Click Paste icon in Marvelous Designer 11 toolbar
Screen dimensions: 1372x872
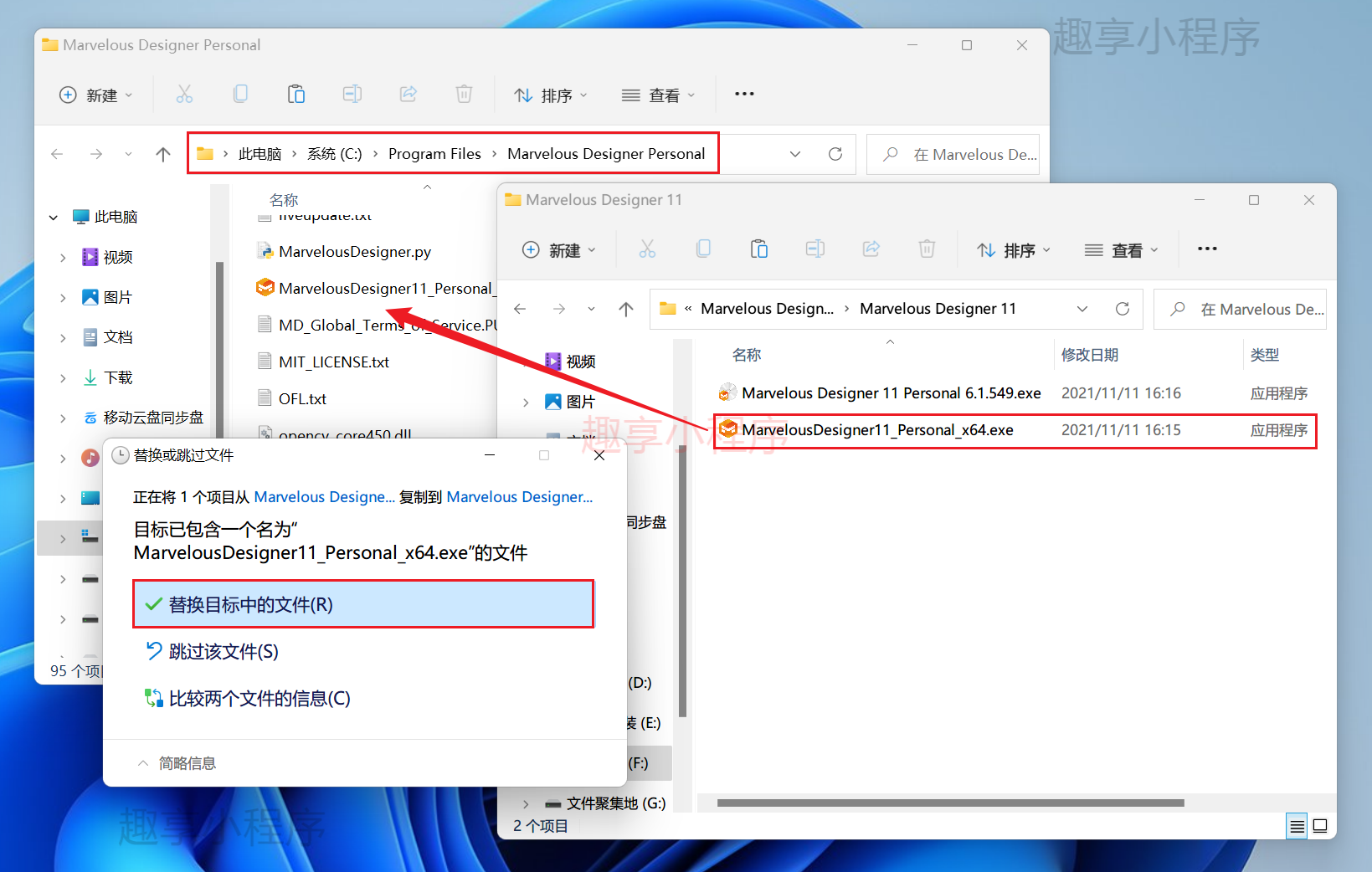coord(759,249)
